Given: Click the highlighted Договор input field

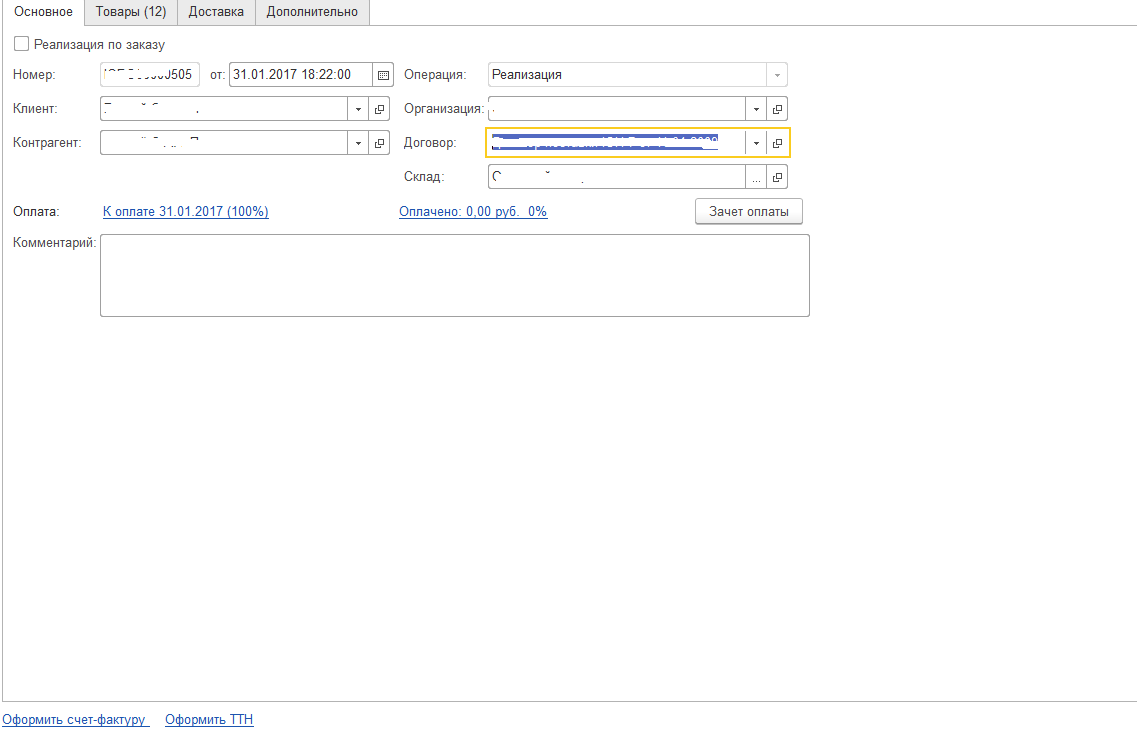Looking at the screenshot, I should point(617,143).
